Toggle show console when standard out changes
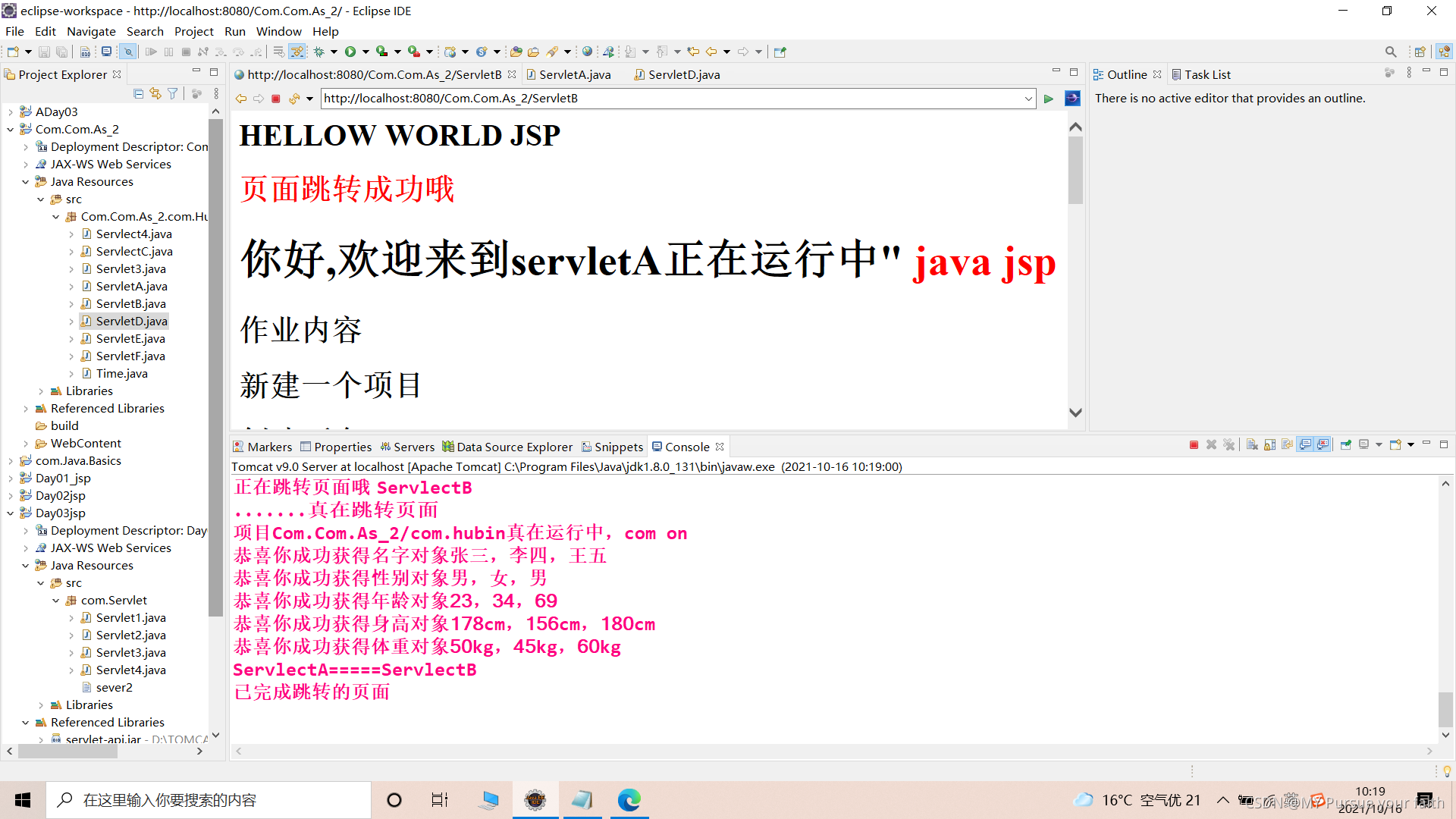 (x=1305, y=445)
